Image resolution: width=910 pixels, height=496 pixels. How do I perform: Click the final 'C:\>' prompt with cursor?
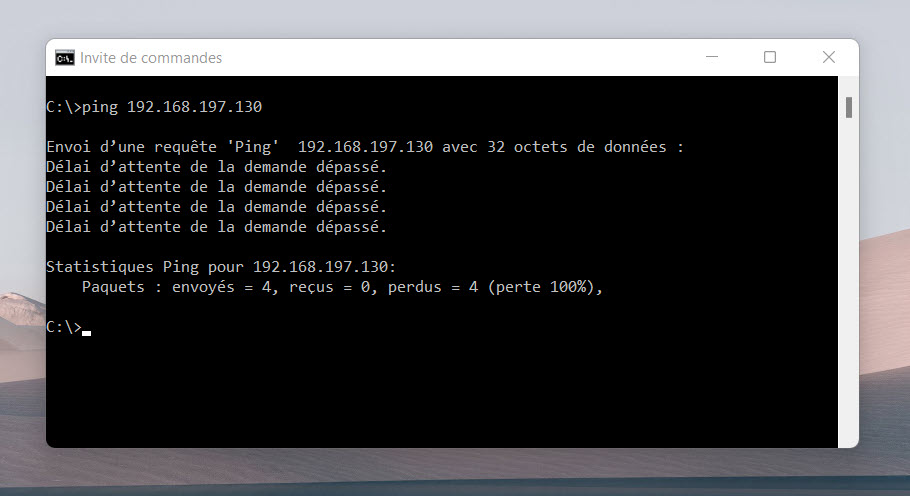pos(68,327)
